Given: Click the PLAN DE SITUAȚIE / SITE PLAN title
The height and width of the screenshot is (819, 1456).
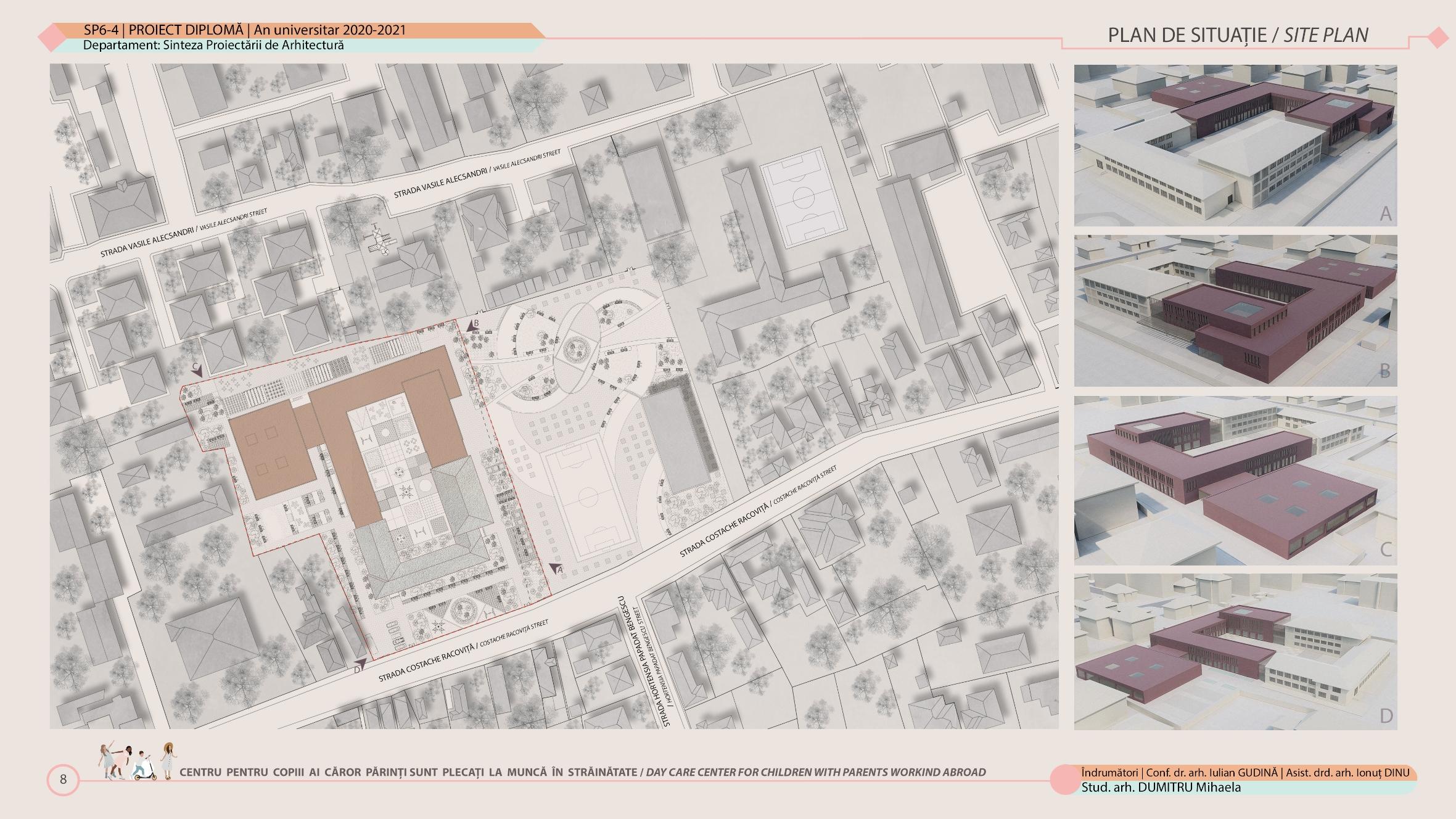Looking at the screenshot, I should (x=1238, y=35).
